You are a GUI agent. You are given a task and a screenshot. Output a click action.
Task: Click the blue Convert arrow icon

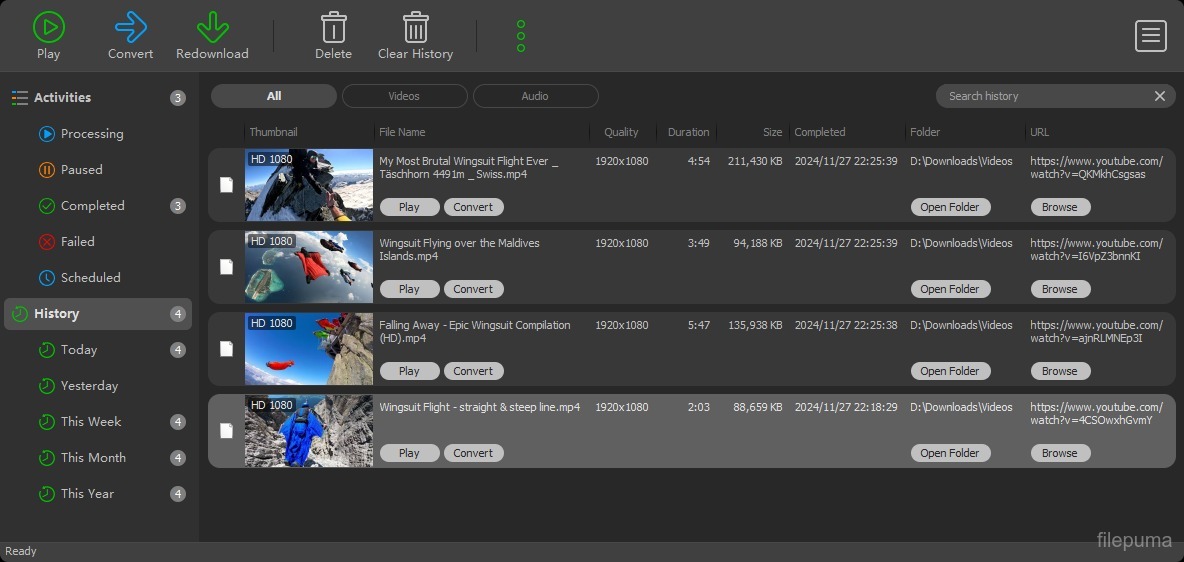[x=130, y=27]
